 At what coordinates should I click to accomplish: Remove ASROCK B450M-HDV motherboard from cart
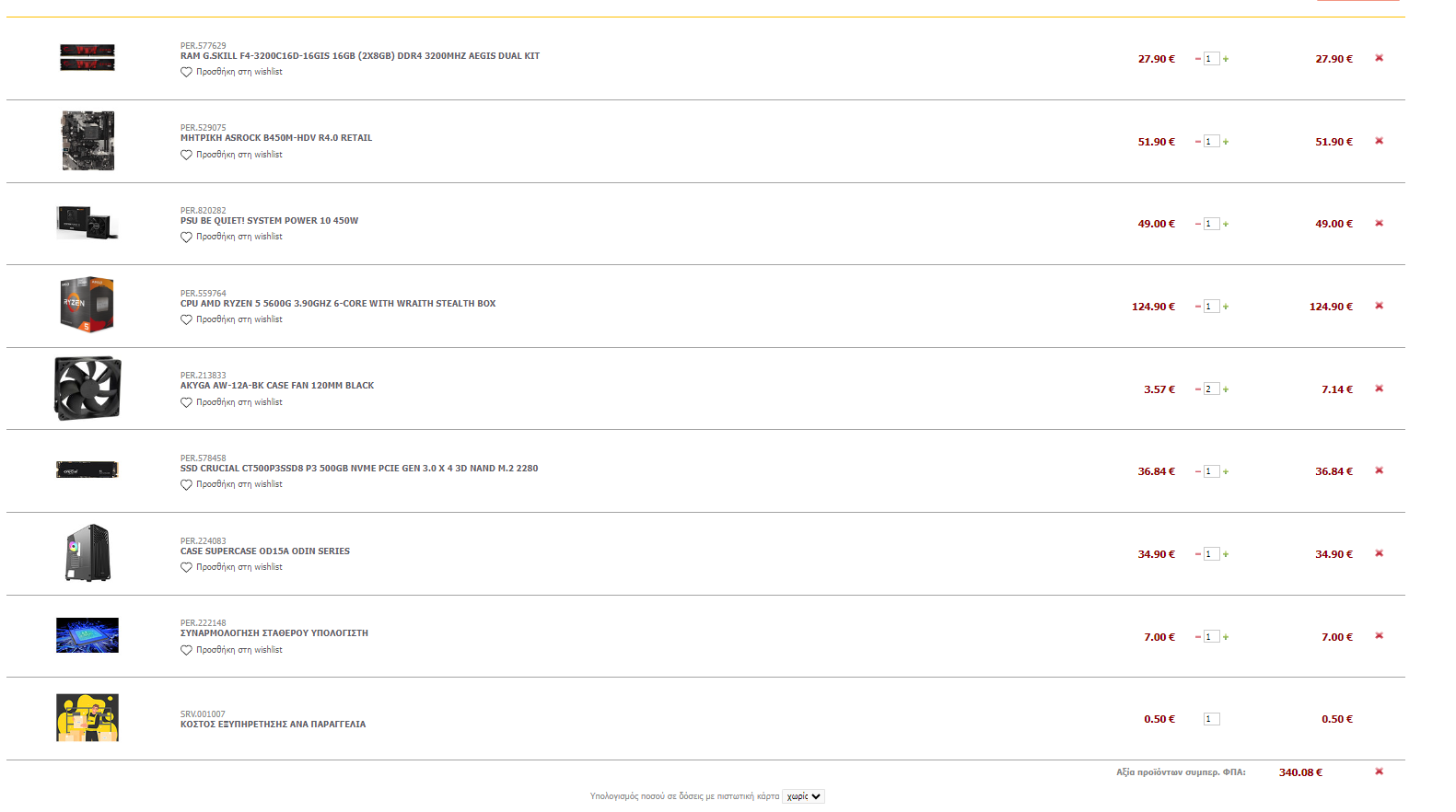[x=1379, y=141]
